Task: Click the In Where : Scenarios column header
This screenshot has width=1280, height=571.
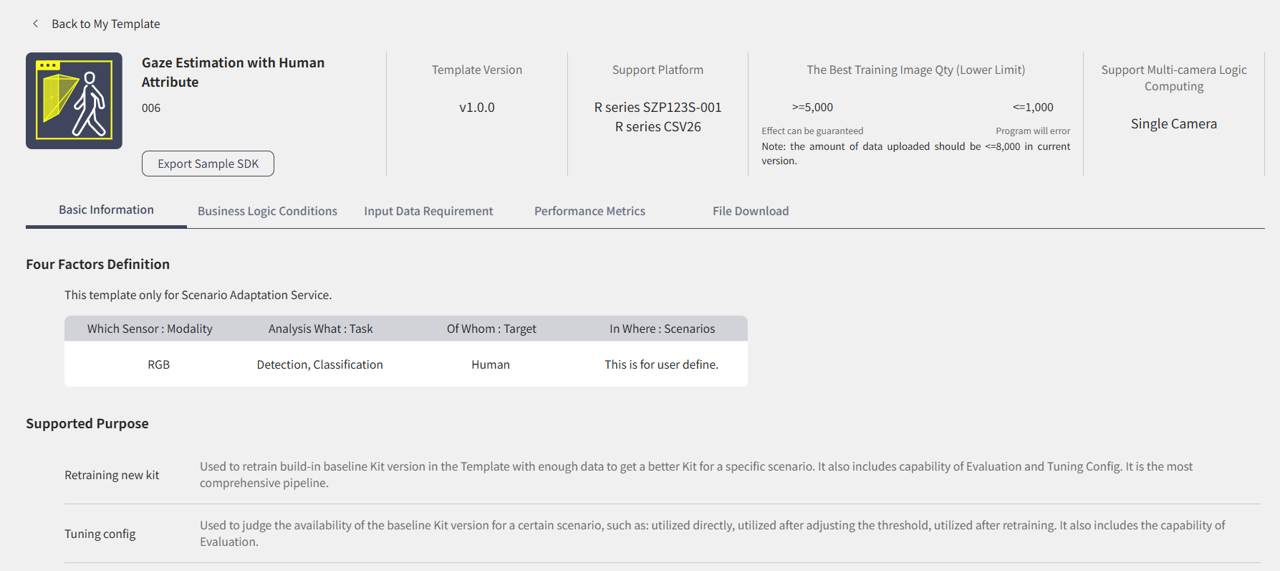Action: click(662, 329)
